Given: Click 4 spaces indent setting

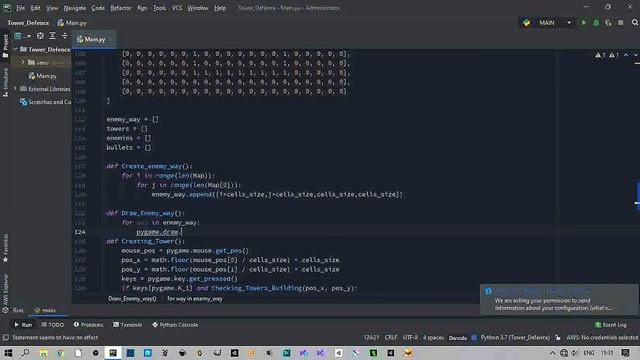Looking at the screenshot, I should point(433,338).
